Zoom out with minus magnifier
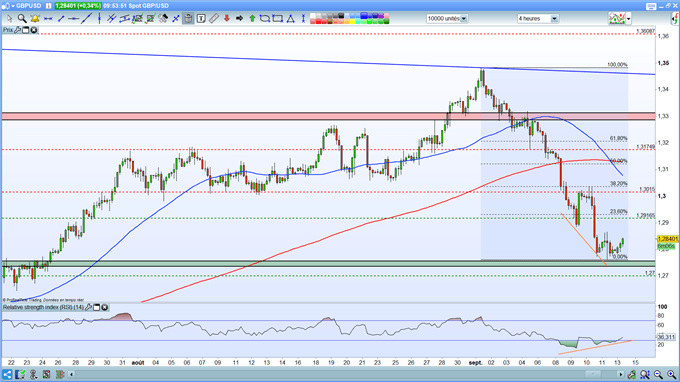The height and width of the screenshot is (382, 680). 658,374
